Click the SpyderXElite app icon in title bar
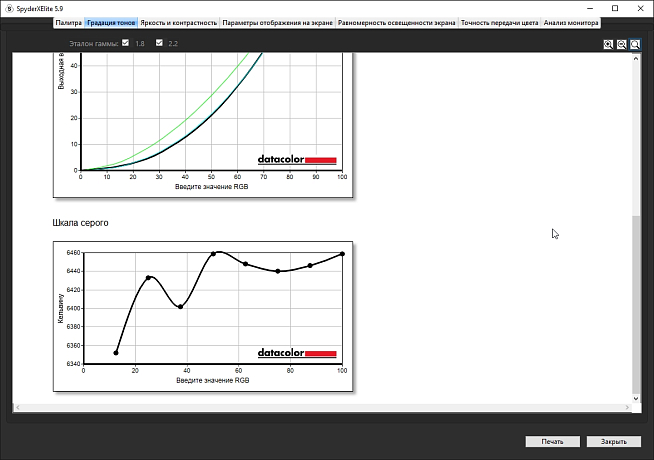The width and height of the screenshot is (654, 460). (8, 8)
